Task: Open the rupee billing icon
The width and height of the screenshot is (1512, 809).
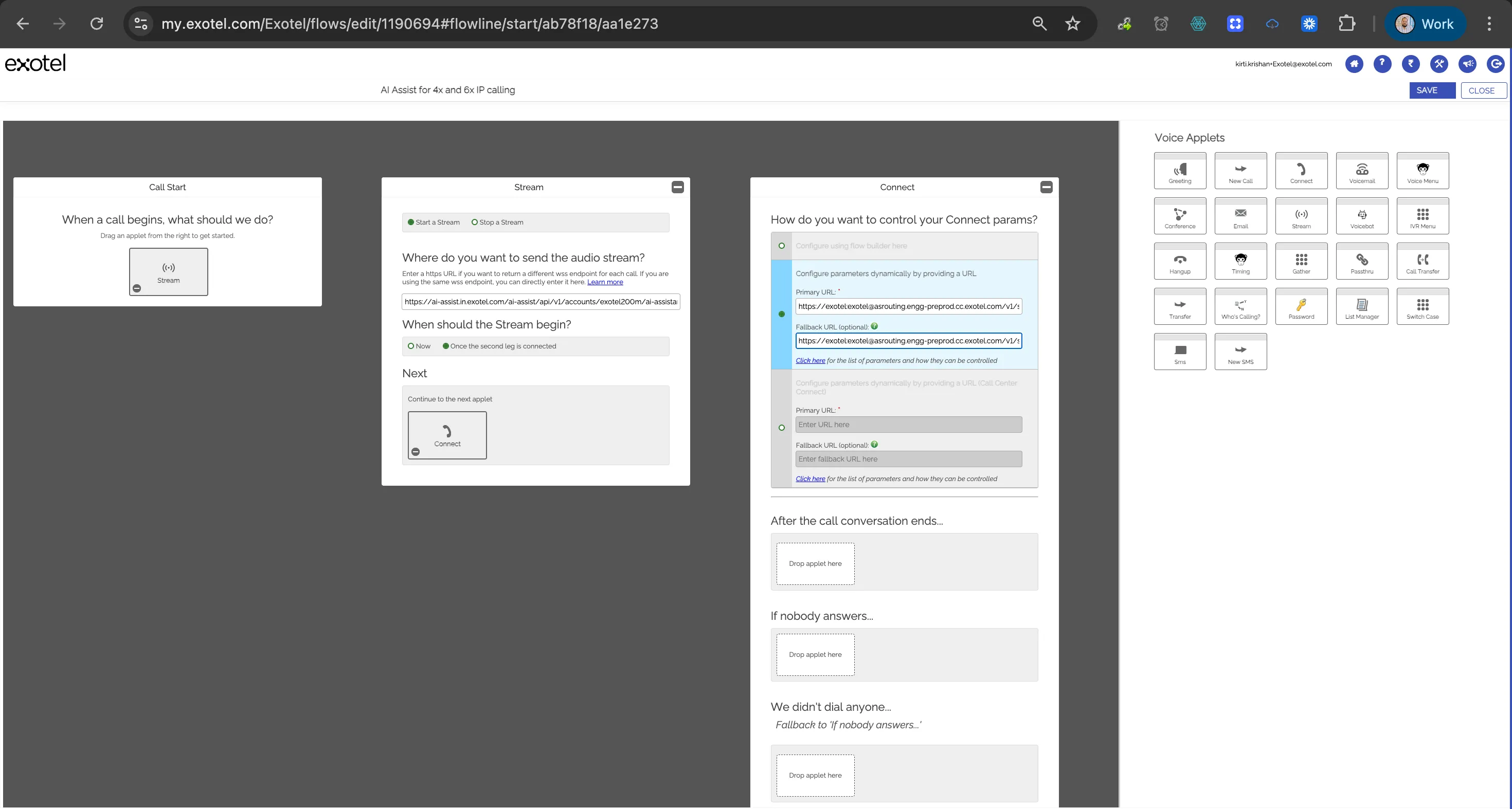Action: tap(1411, 64)
